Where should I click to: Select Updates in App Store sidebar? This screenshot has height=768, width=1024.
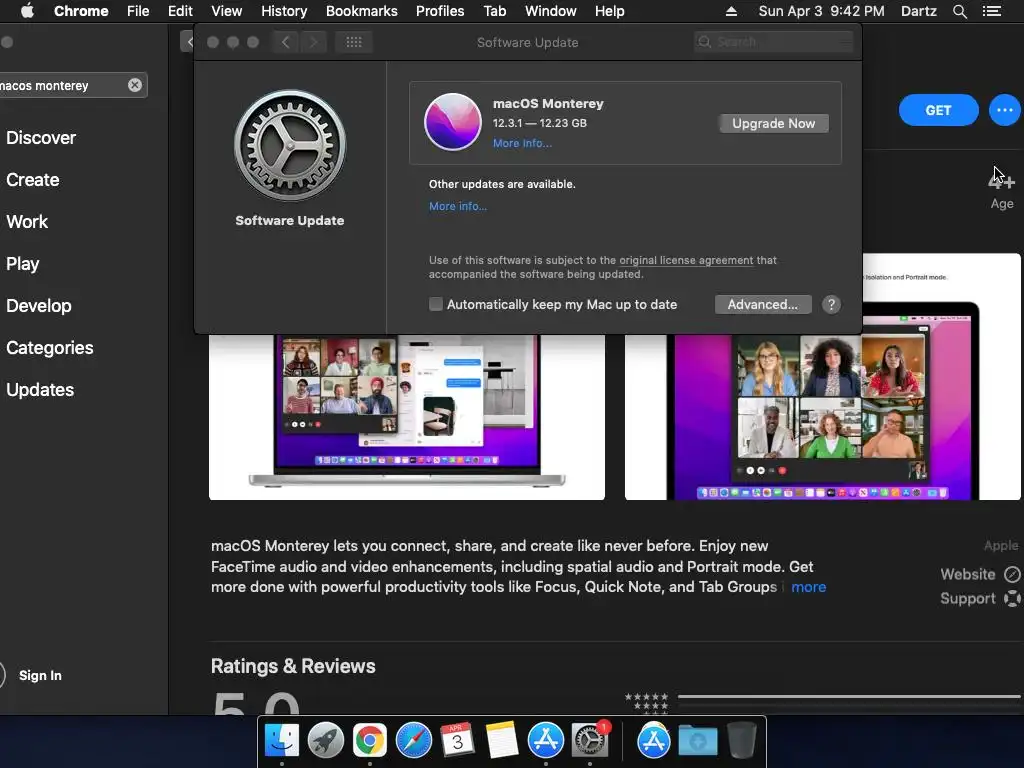click(40, 389)
